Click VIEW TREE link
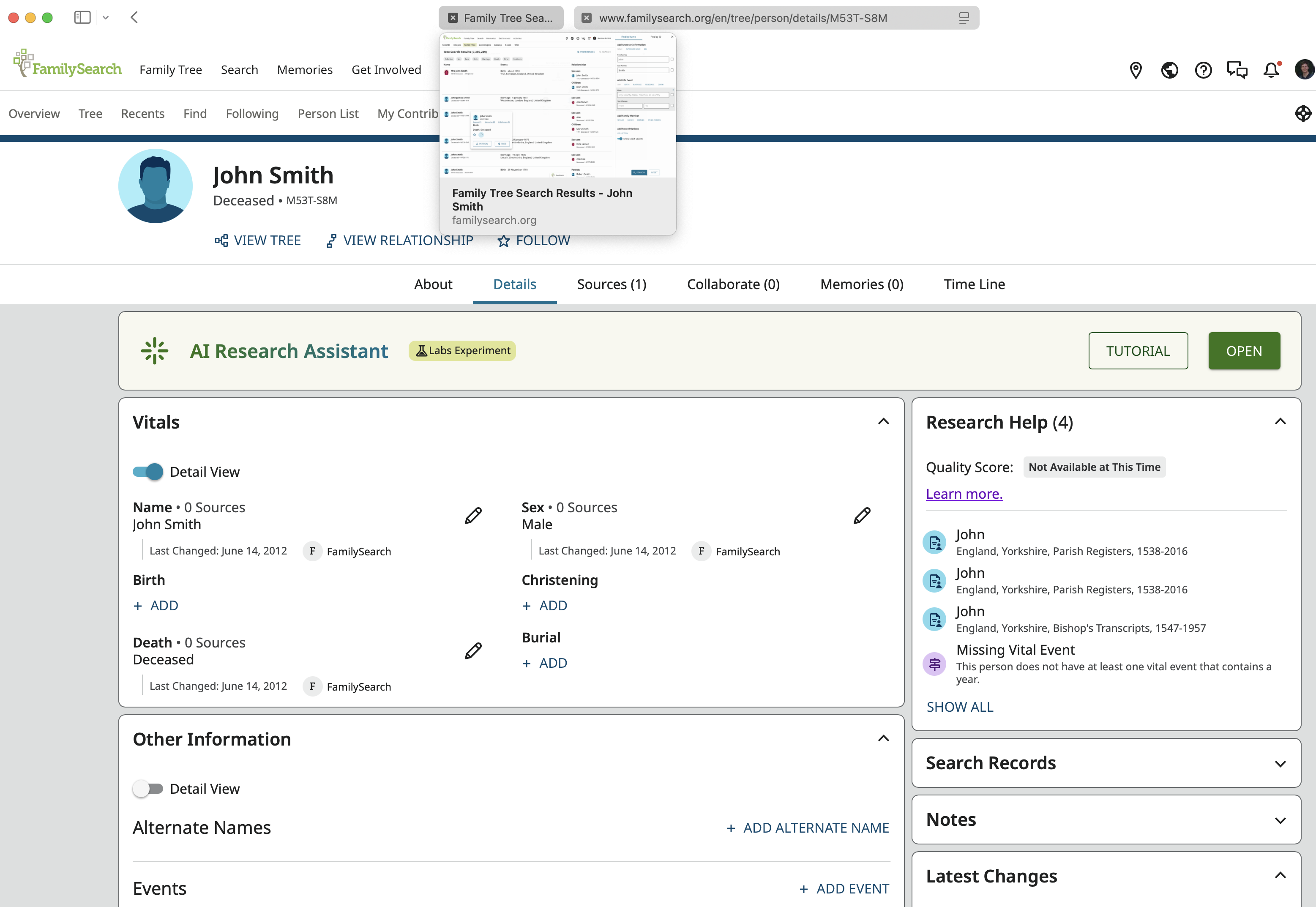This screenshot has width=1316, height=907. (x=257, y=240)
